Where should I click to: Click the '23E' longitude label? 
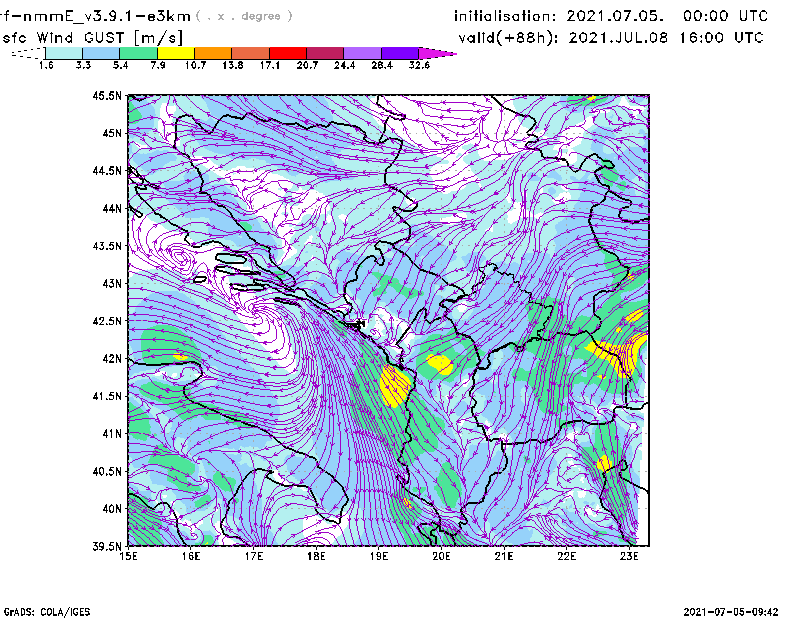[629, 556]
